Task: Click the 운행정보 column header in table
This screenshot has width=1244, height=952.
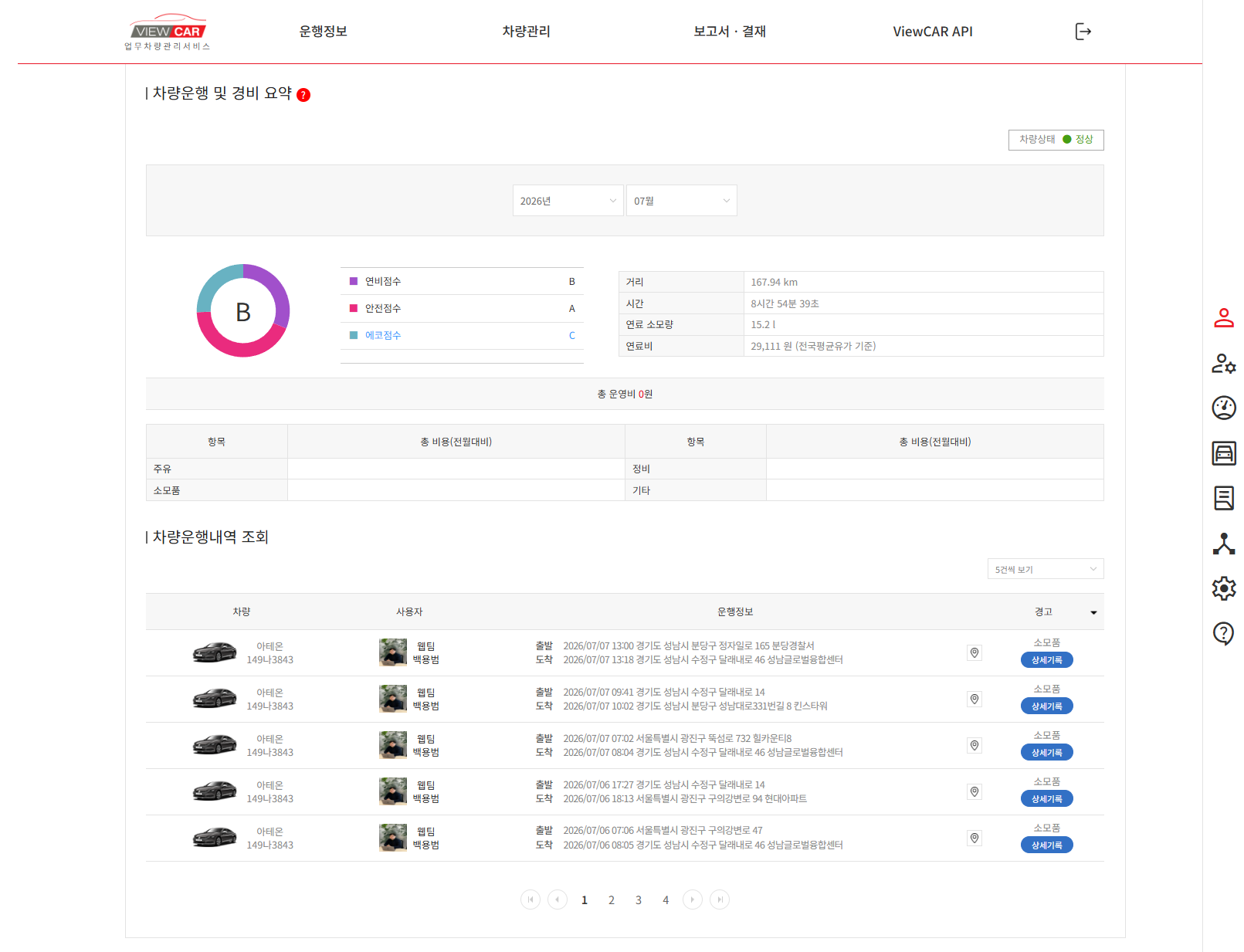Action: coord(735,612)
